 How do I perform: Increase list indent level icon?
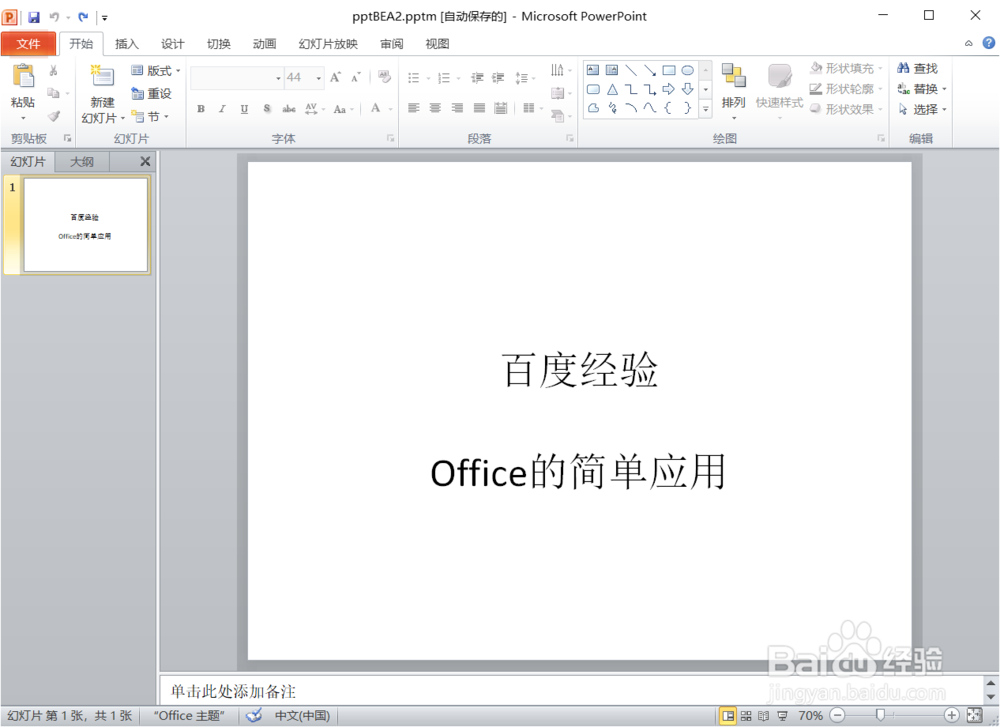498,78
